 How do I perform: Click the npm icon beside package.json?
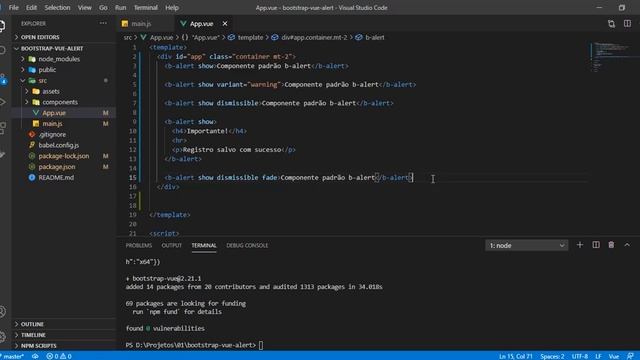[x=32, y=167]
